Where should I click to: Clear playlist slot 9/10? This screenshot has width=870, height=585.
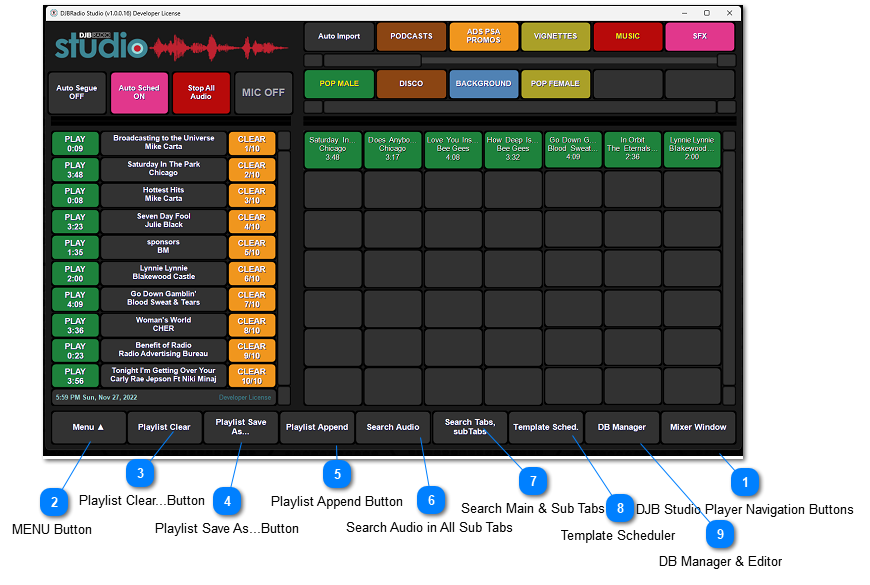coord(252,351)
